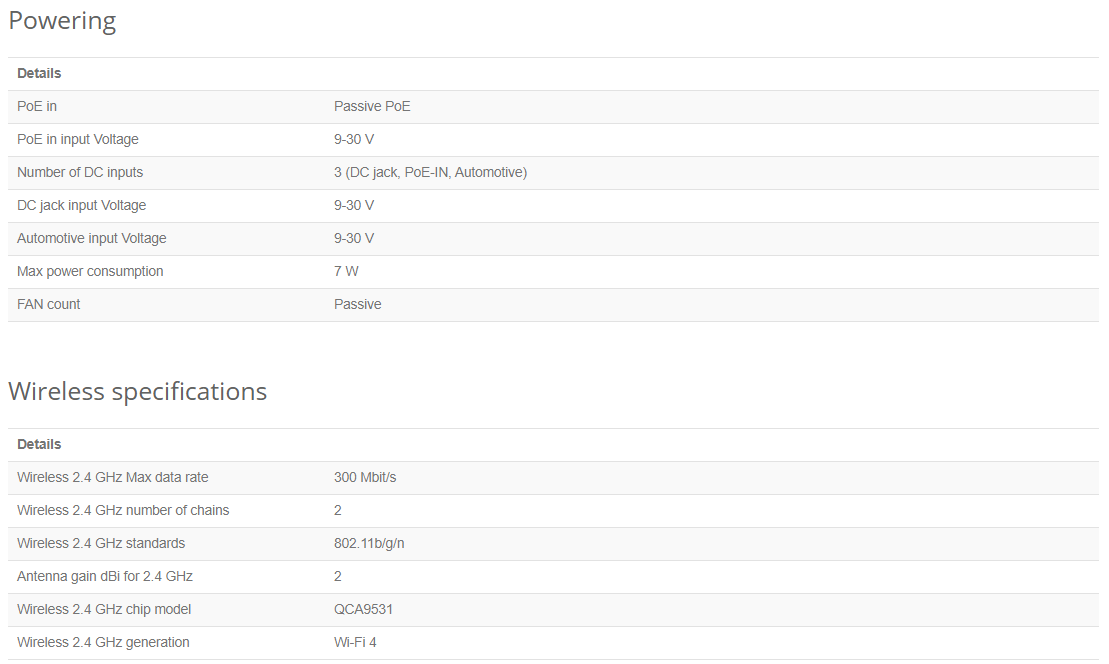Screen dimensions: 1109x664
Task: Click the FAN count label
Action: pos(49,304)
